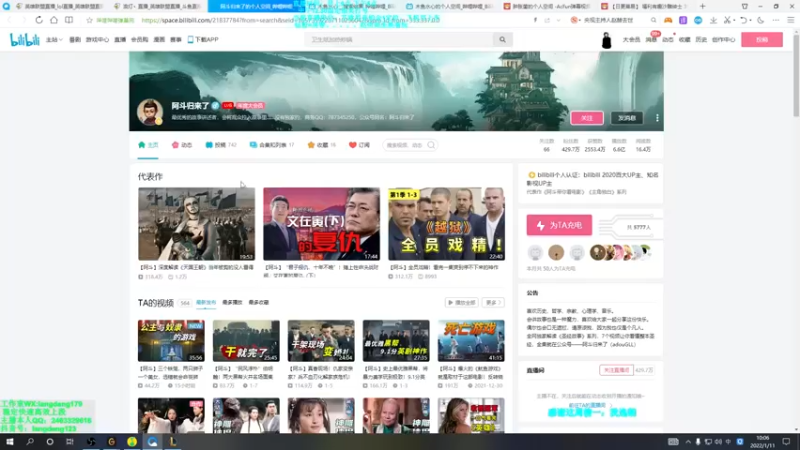Click the 为TA充电 button
The image size is (800, 450).
[x=559, y=225]
